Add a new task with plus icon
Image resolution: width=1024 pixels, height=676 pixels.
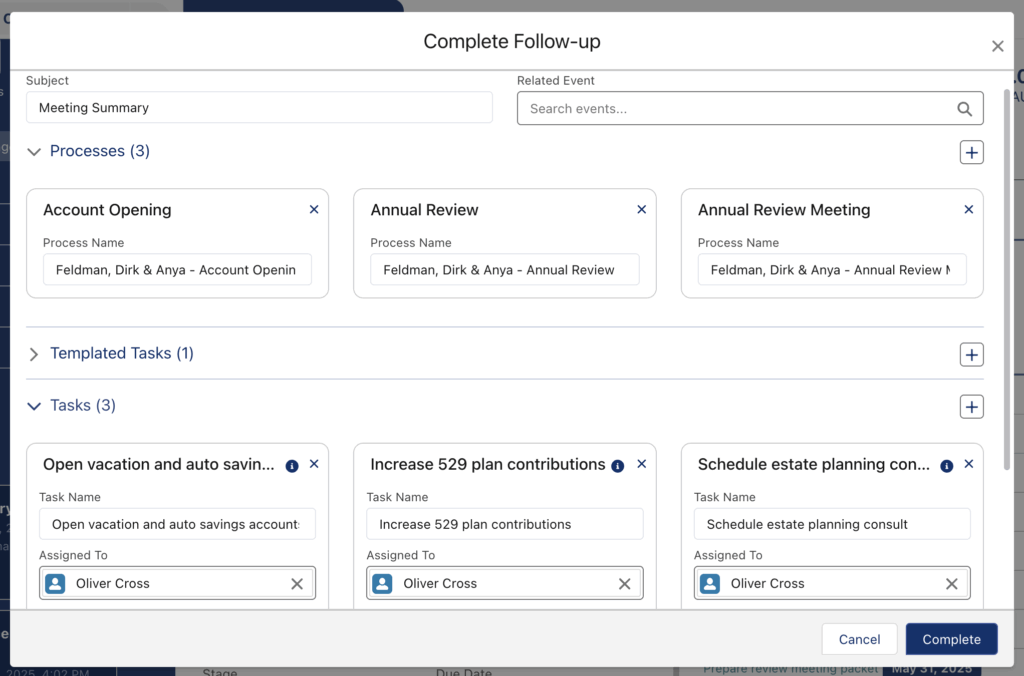pos(971,407)
